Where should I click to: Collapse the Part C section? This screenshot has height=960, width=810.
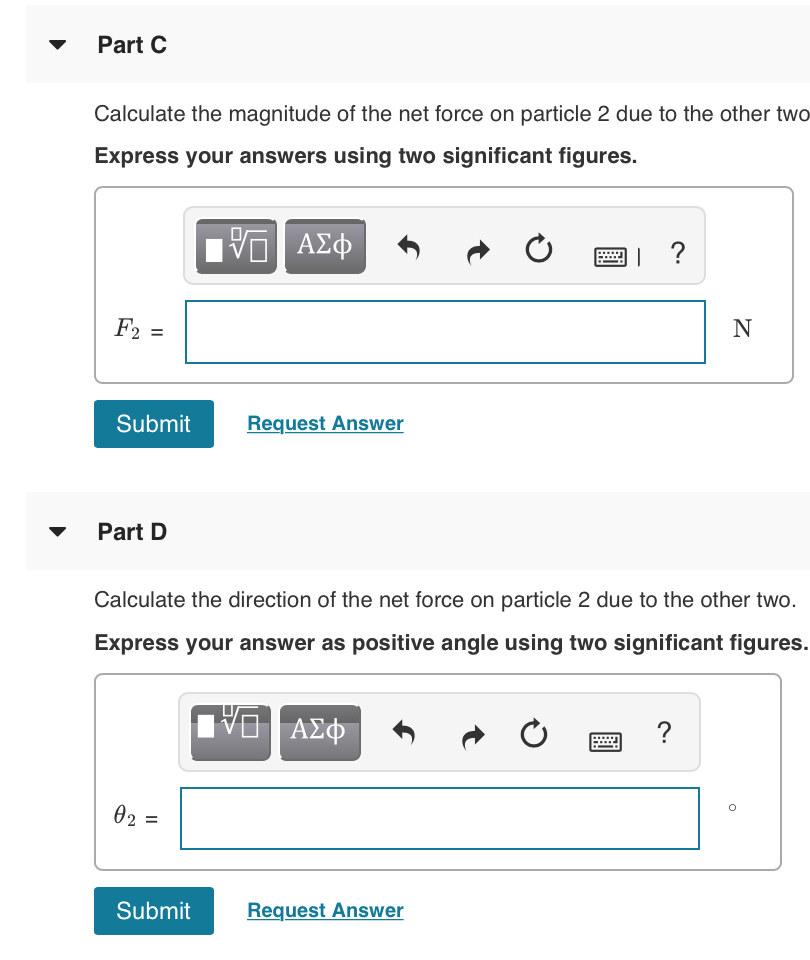tap(58, 43)
